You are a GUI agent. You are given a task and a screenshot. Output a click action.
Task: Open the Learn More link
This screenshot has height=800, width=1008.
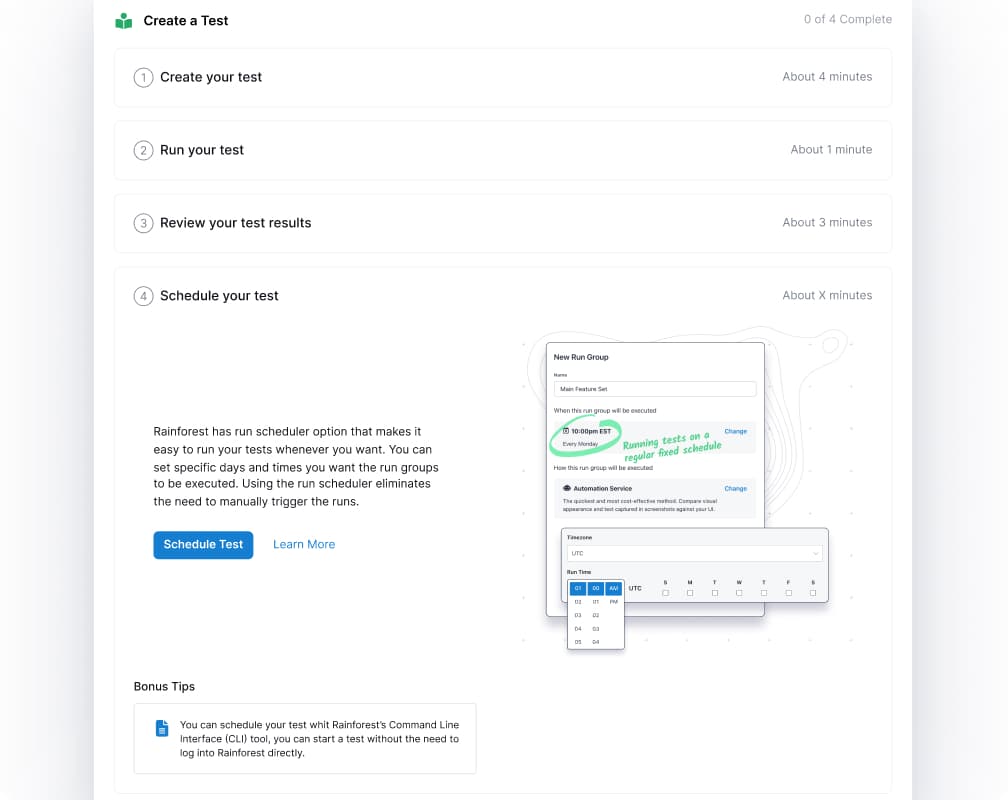click(x=304, y=545)
